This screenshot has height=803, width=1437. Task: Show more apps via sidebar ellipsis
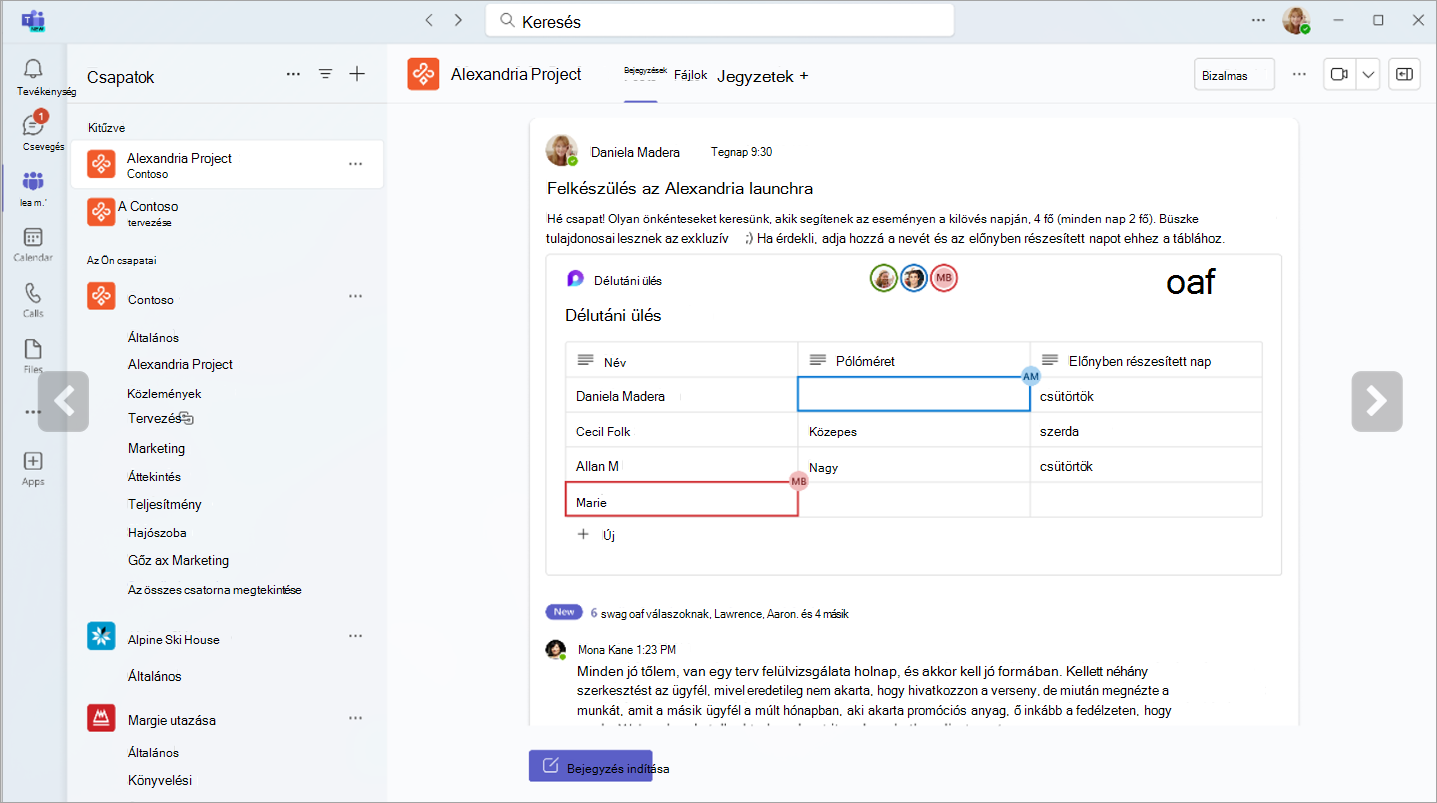(x=33, y=411)
